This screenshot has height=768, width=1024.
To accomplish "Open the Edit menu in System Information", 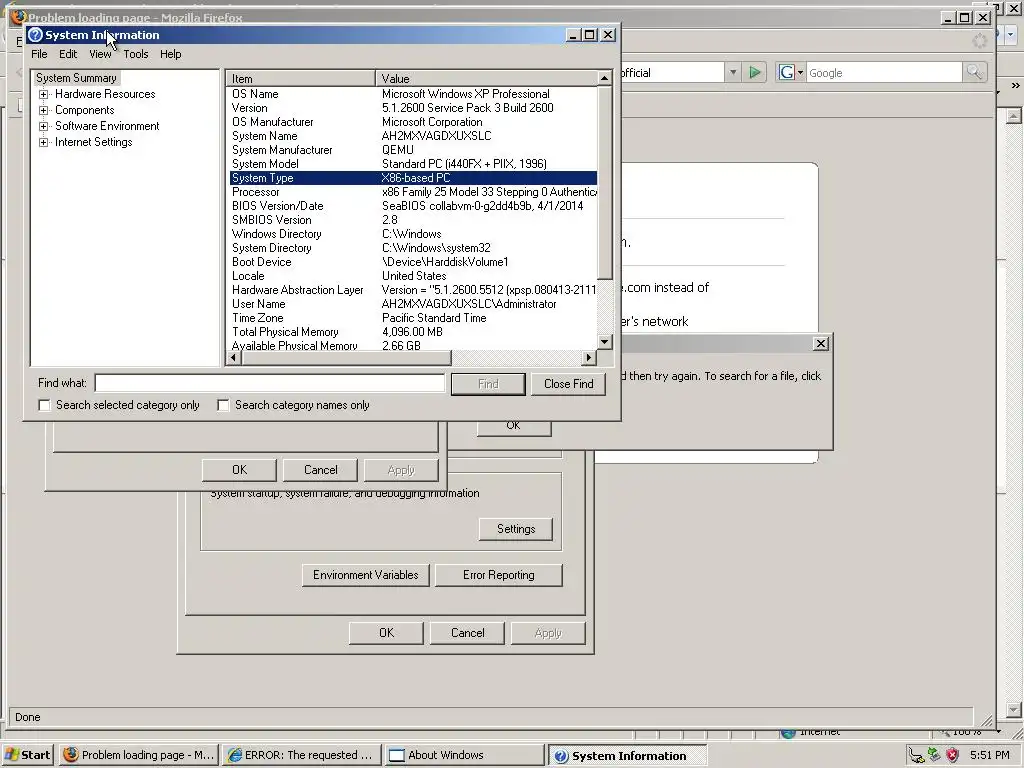I will click(x=68, y=54).
